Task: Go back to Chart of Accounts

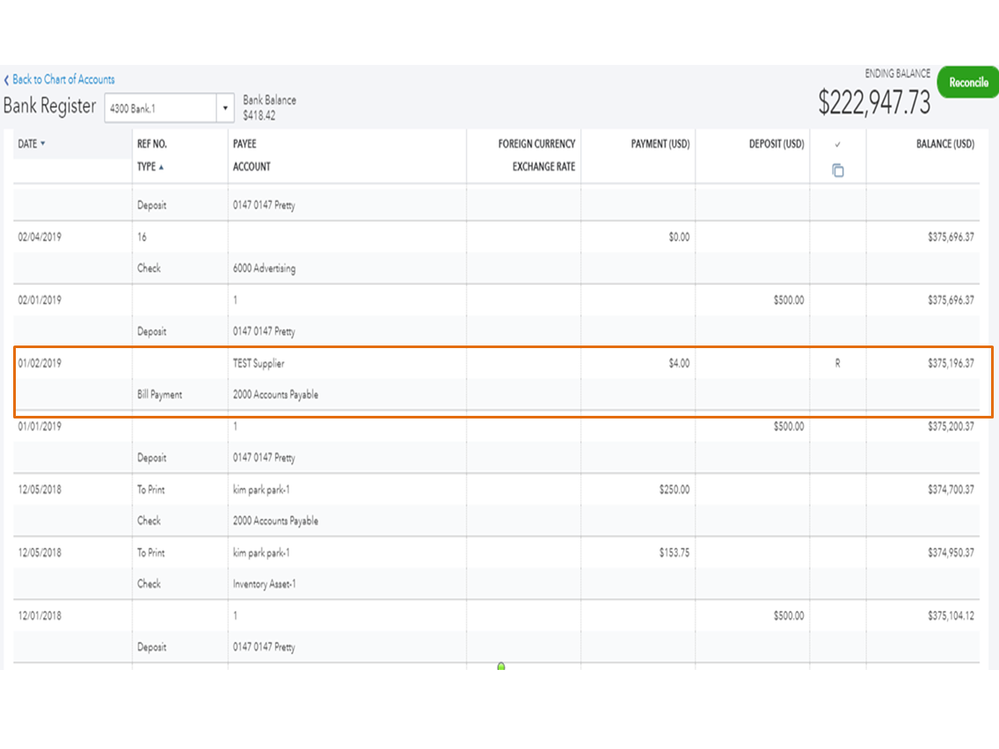Action: click(x=63, y=80)
